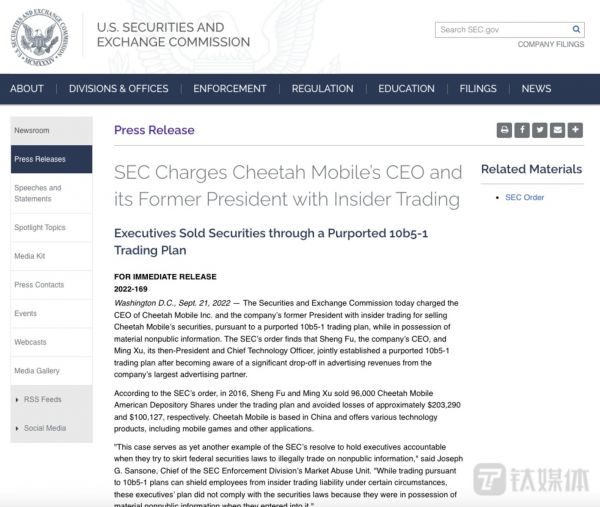600x507 pixels.
Task: Click the search magnifier icon
Action: click(x=577, y=30)
